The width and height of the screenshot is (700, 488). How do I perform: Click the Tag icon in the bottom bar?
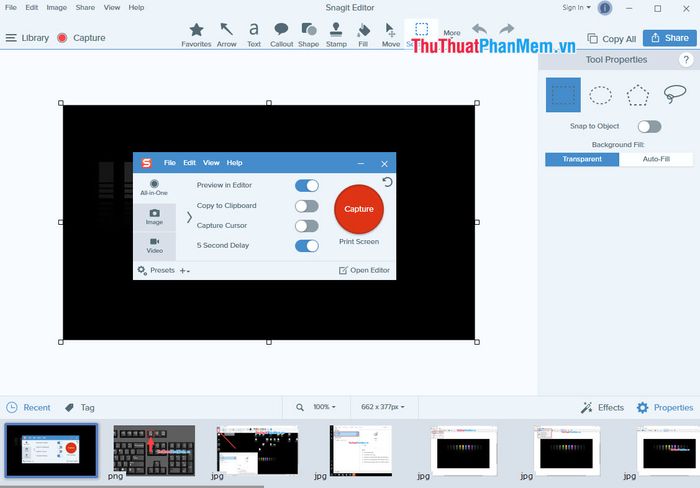tap(69, 408)
